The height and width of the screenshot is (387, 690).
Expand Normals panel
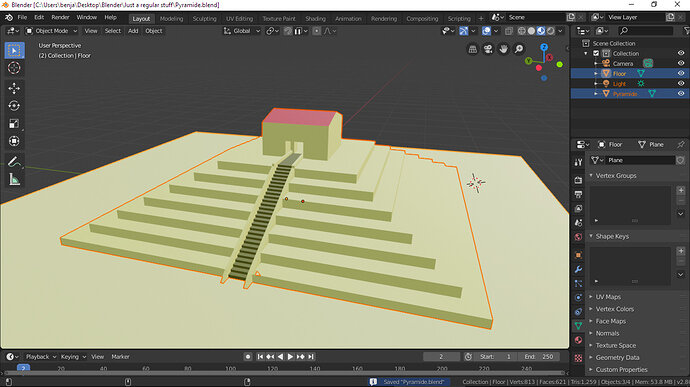pos(607,333)
